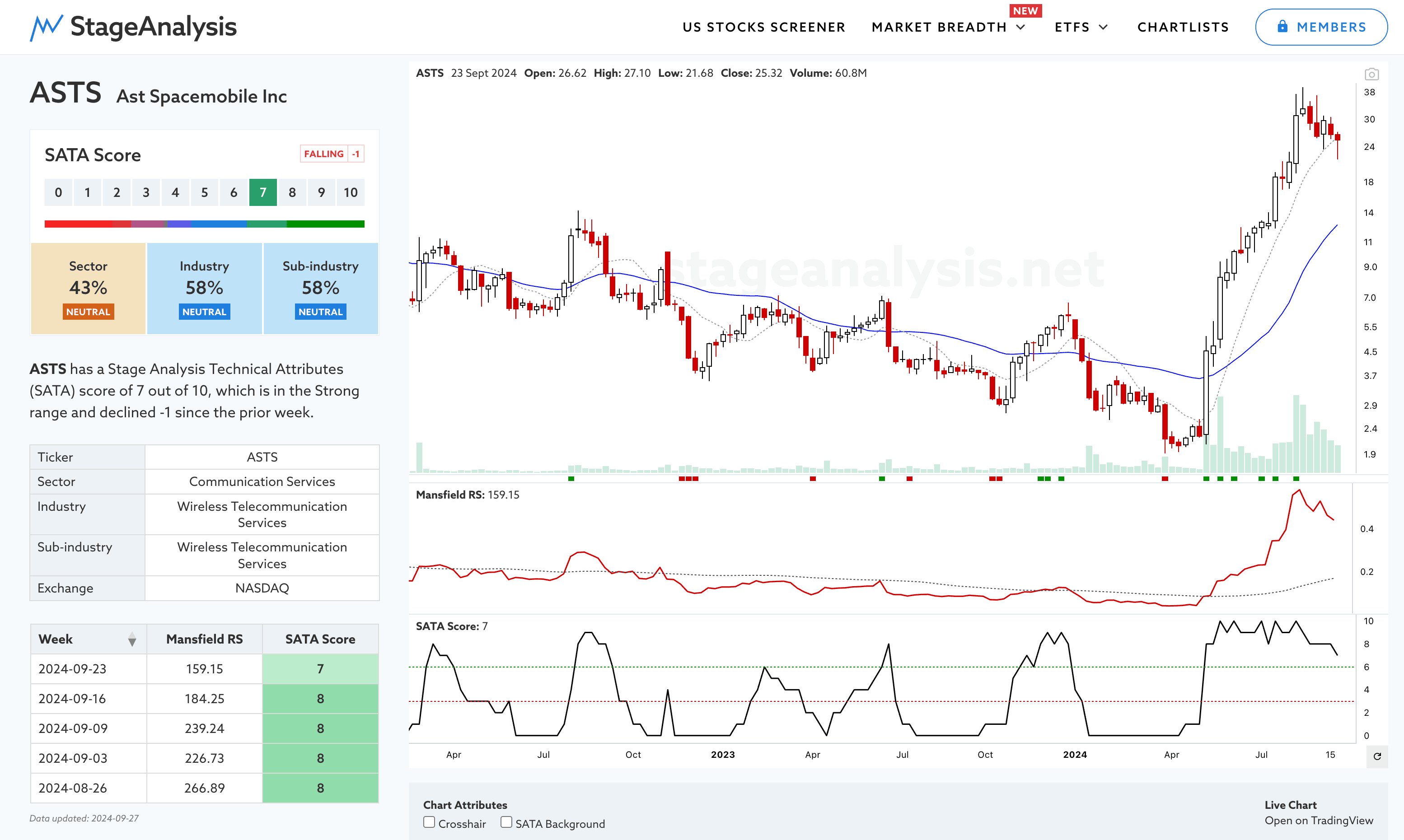Reset chart with the refresh icon
The width and height of the screenshot is (1404, 840).
pos(1377,756)
